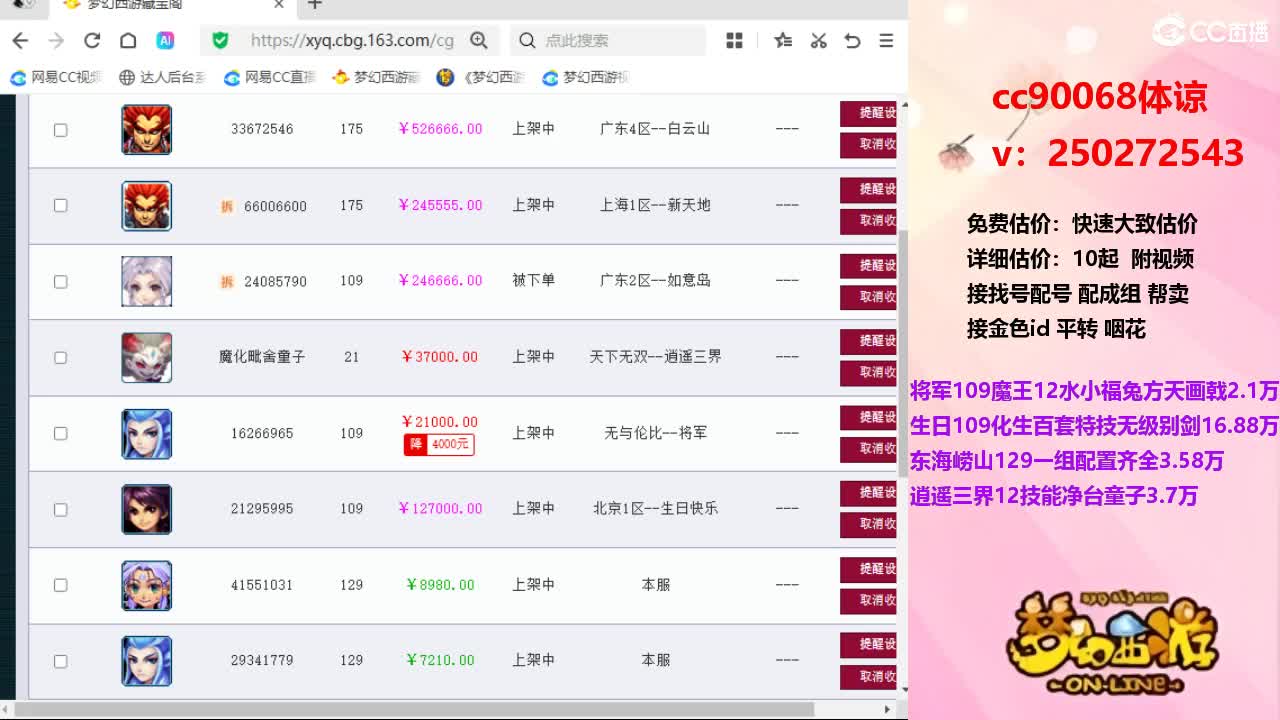1280x720 pixels.
Task: Open the avatar thumbnail for 魔化毗舍童子
Action: coord(146,357)
